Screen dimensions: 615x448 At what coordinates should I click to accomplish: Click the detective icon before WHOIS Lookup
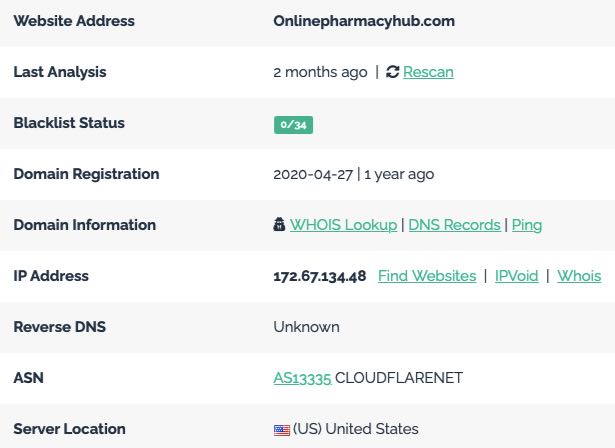[x=279, y=224]
